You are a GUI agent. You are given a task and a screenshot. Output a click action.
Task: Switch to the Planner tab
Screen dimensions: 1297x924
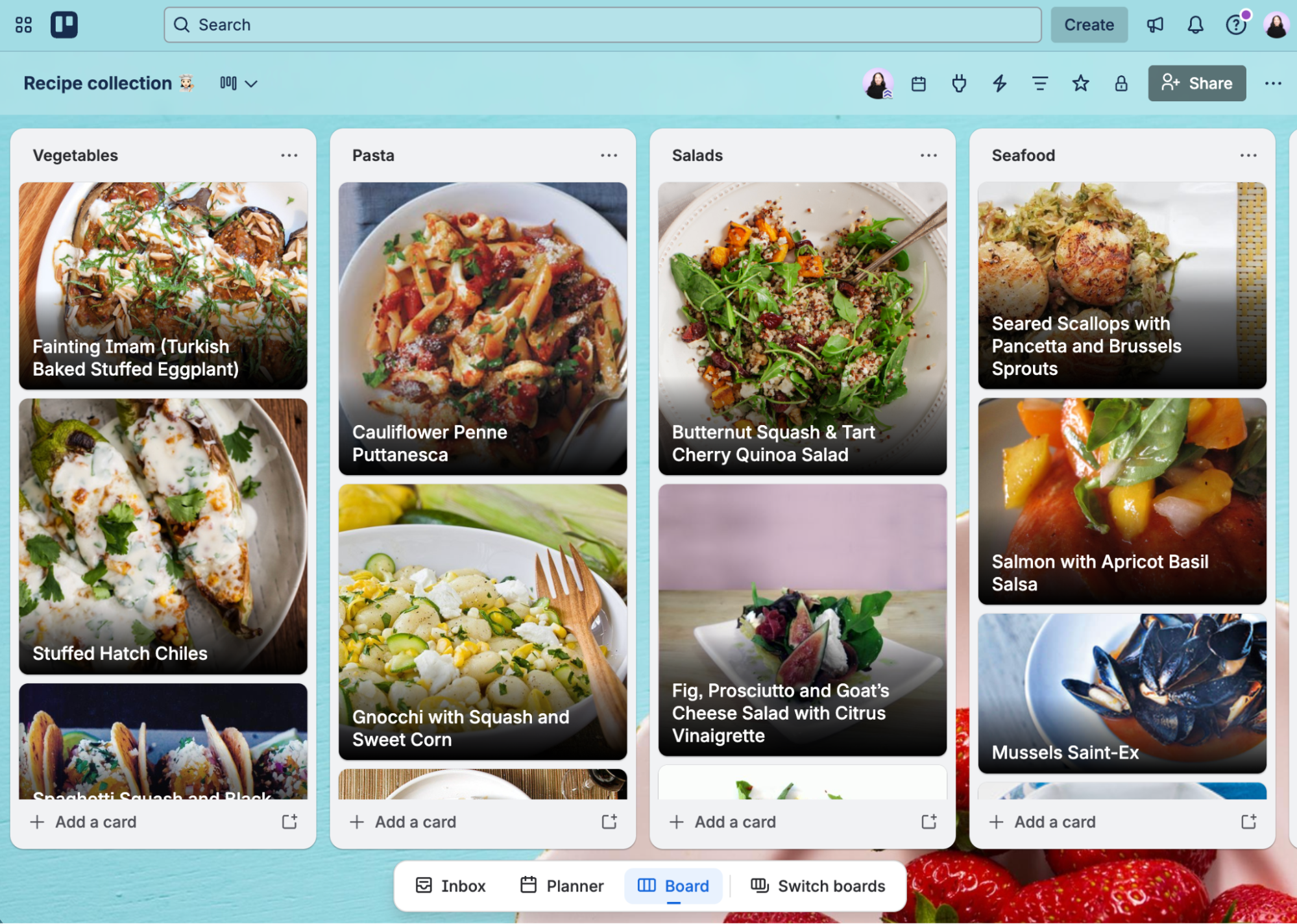[x=562, y=886]
